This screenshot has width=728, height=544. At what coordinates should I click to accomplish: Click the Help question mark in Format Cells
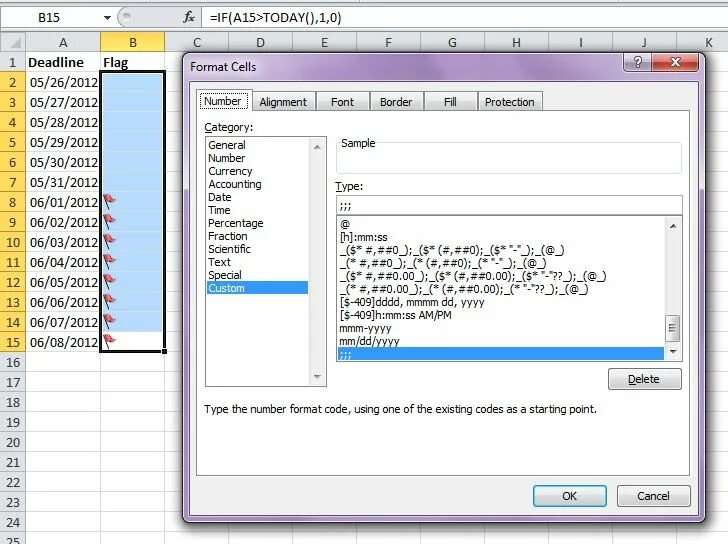click(637, 62)
